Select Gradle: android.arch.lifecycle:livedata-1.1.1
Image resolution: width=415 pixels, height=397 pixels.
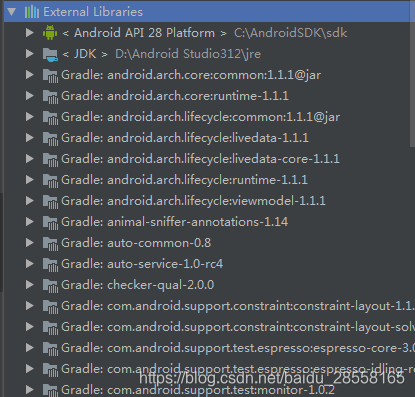pyautogui.click(x=185, y=138)
